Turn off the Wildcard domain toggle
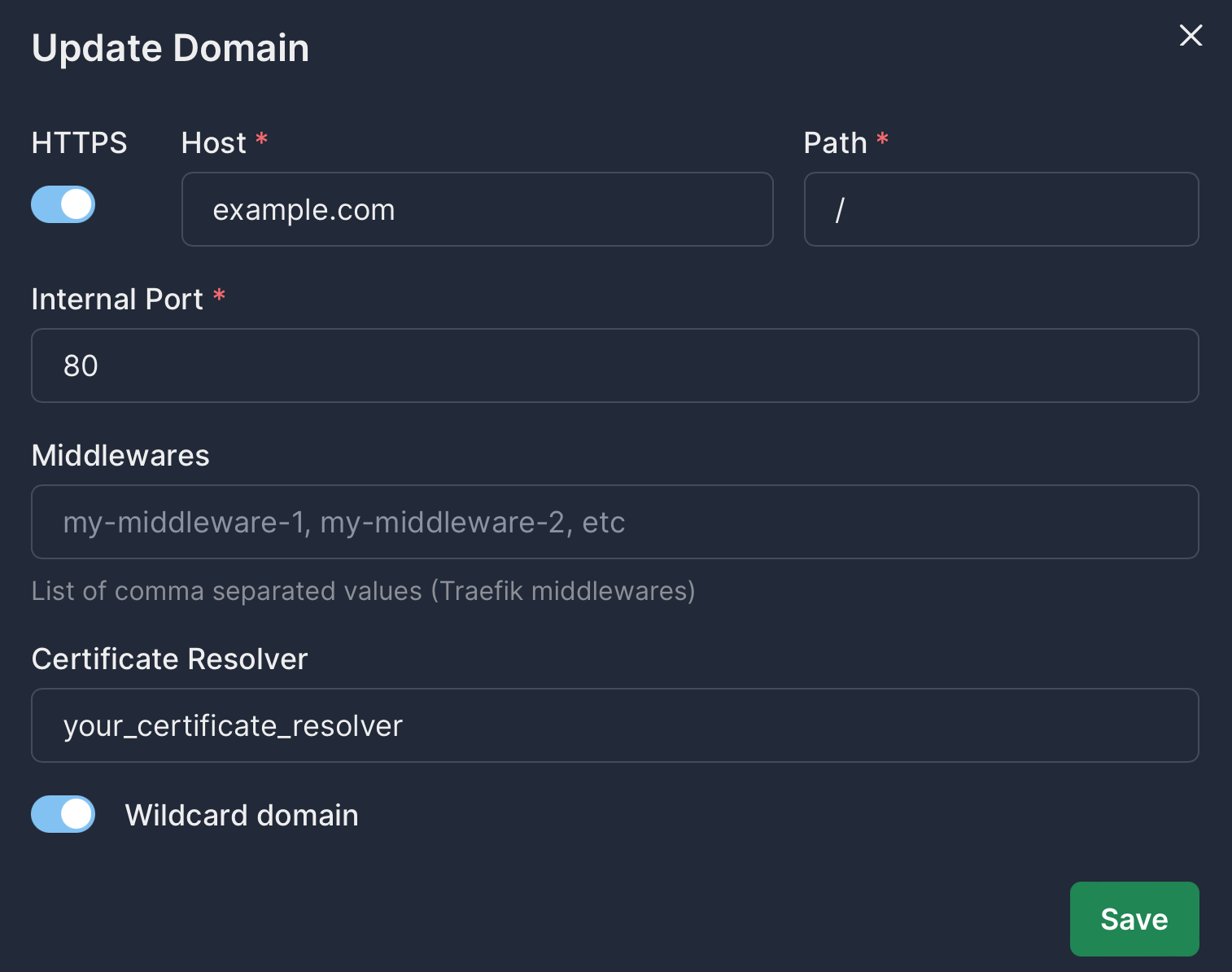The width and height of the screenshot is (1232, 972). pos(63,814)
